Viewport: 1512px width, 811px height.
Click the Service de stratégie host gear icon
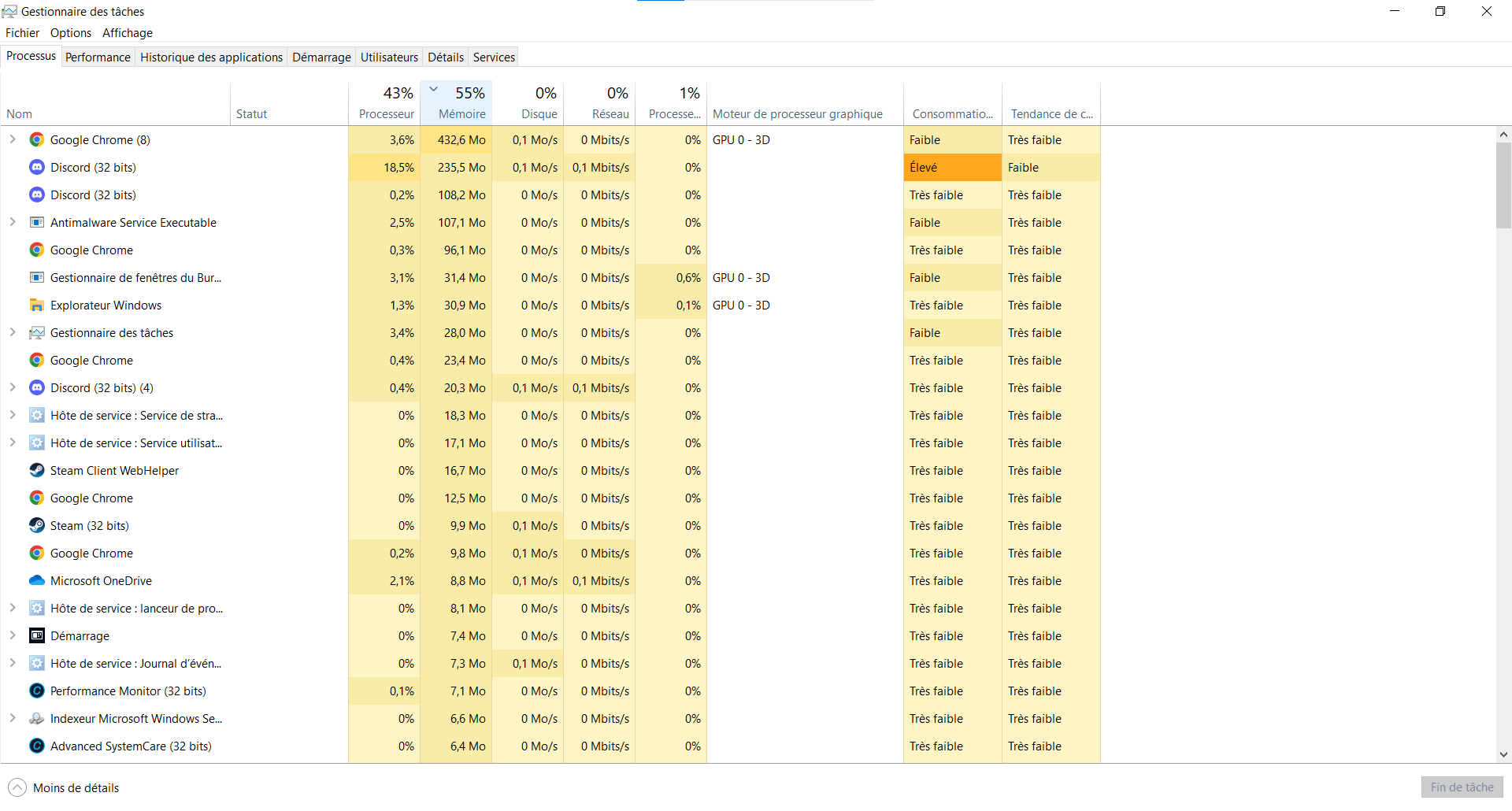point(36,415)
